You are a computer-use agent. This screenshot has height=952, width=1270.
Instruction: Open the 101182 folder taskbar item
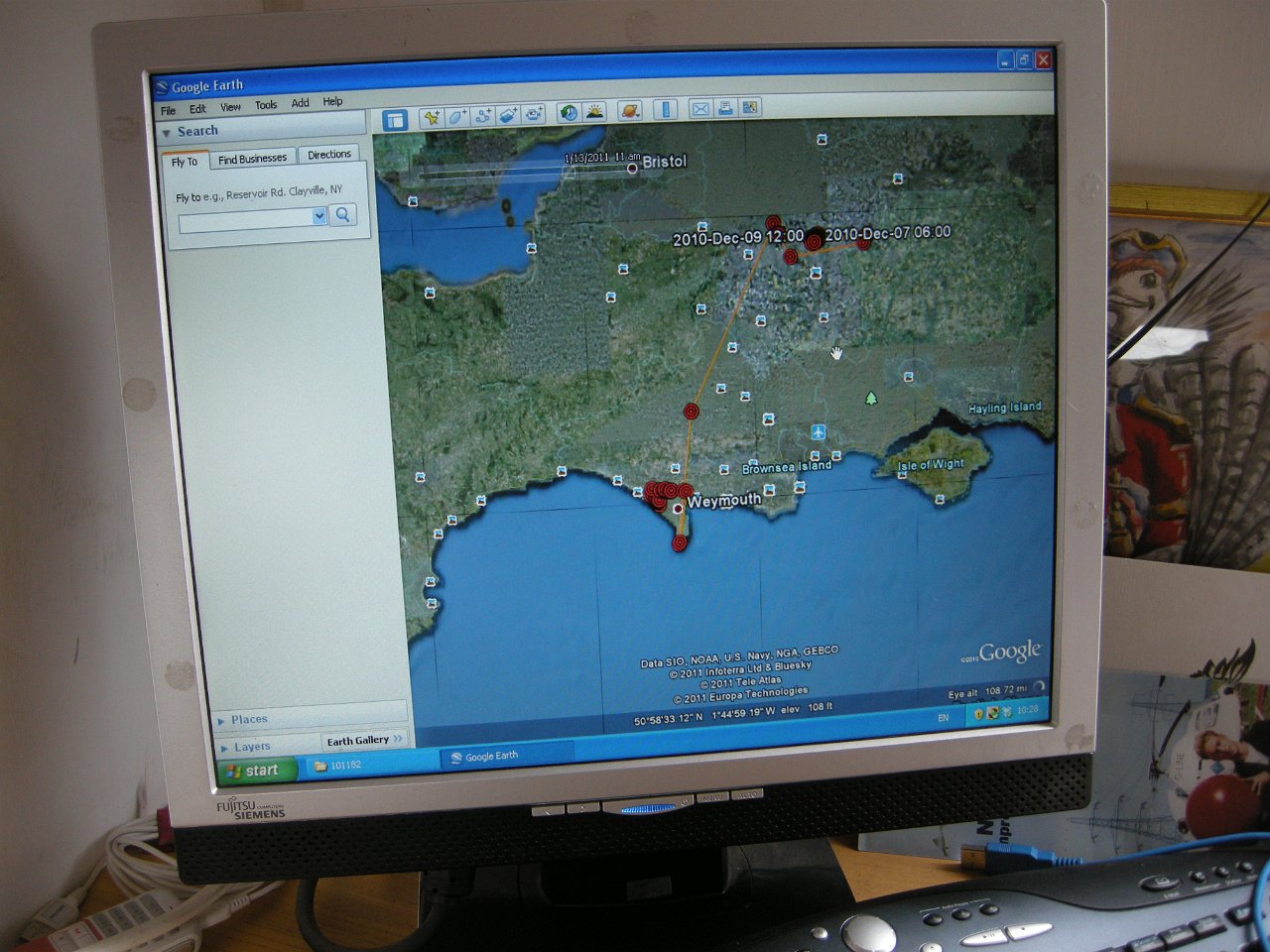click(x=369, y=765)
